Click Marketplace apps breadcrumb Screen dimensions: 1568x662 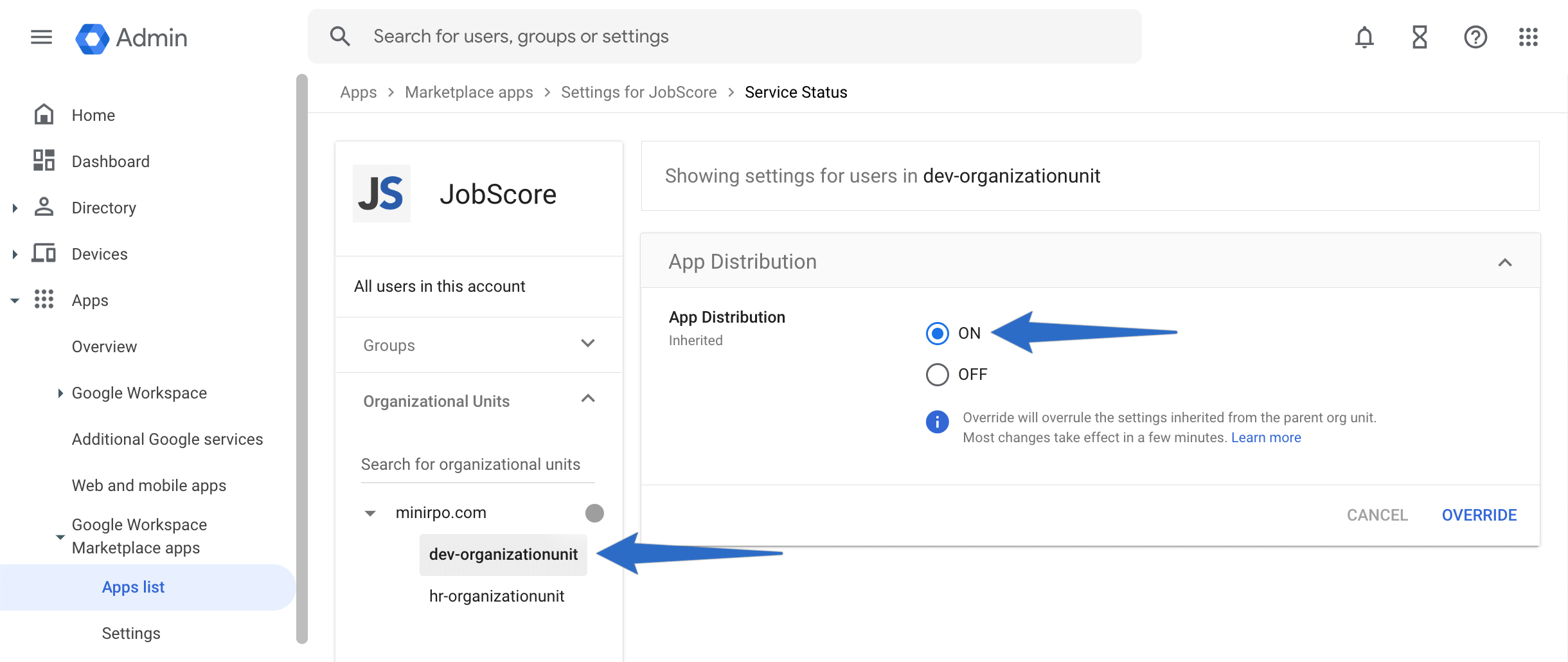(469, 92)
